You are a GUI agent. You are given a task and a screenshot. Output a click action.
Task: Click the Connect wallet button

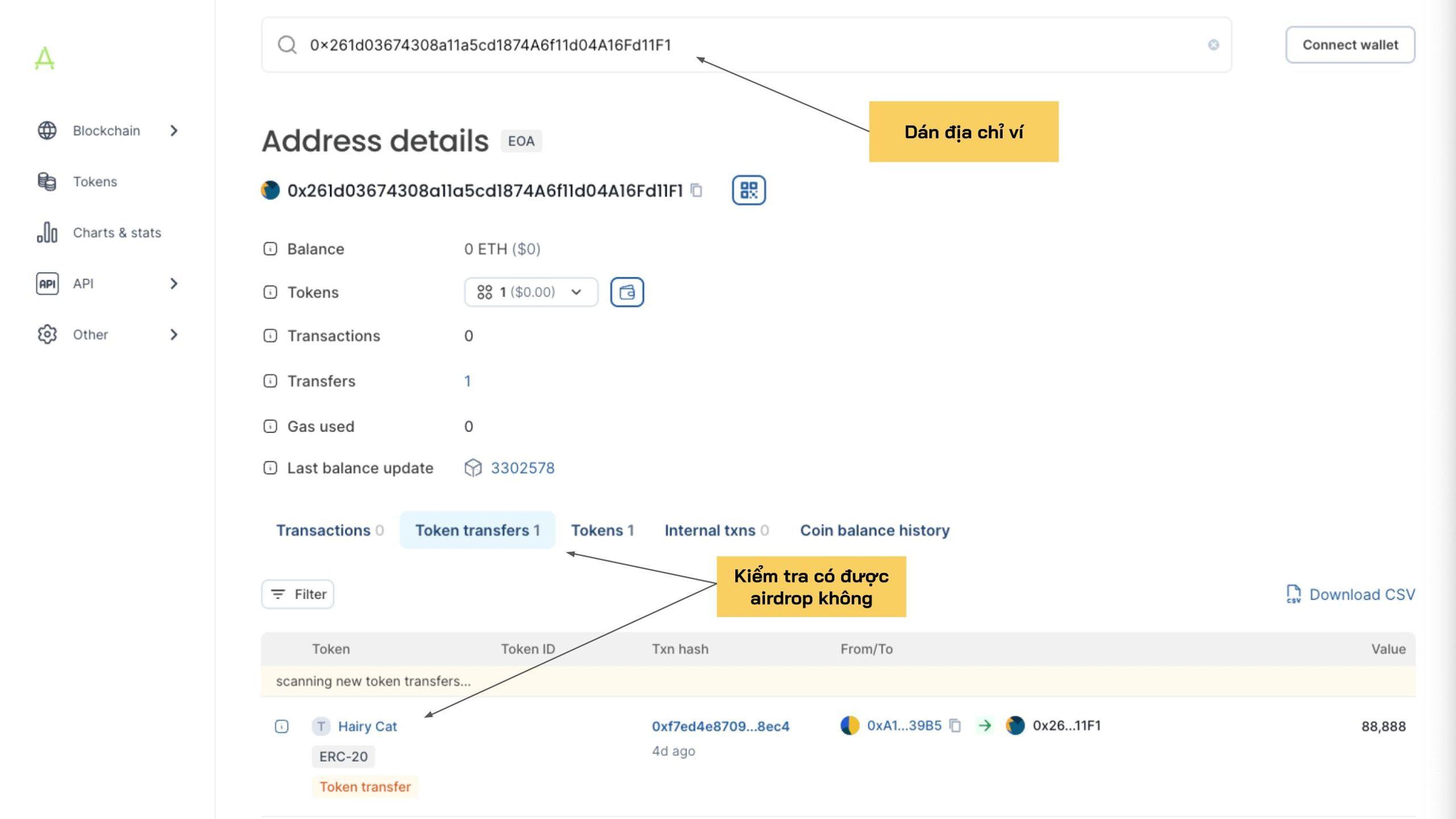(x=1350, y=44)
